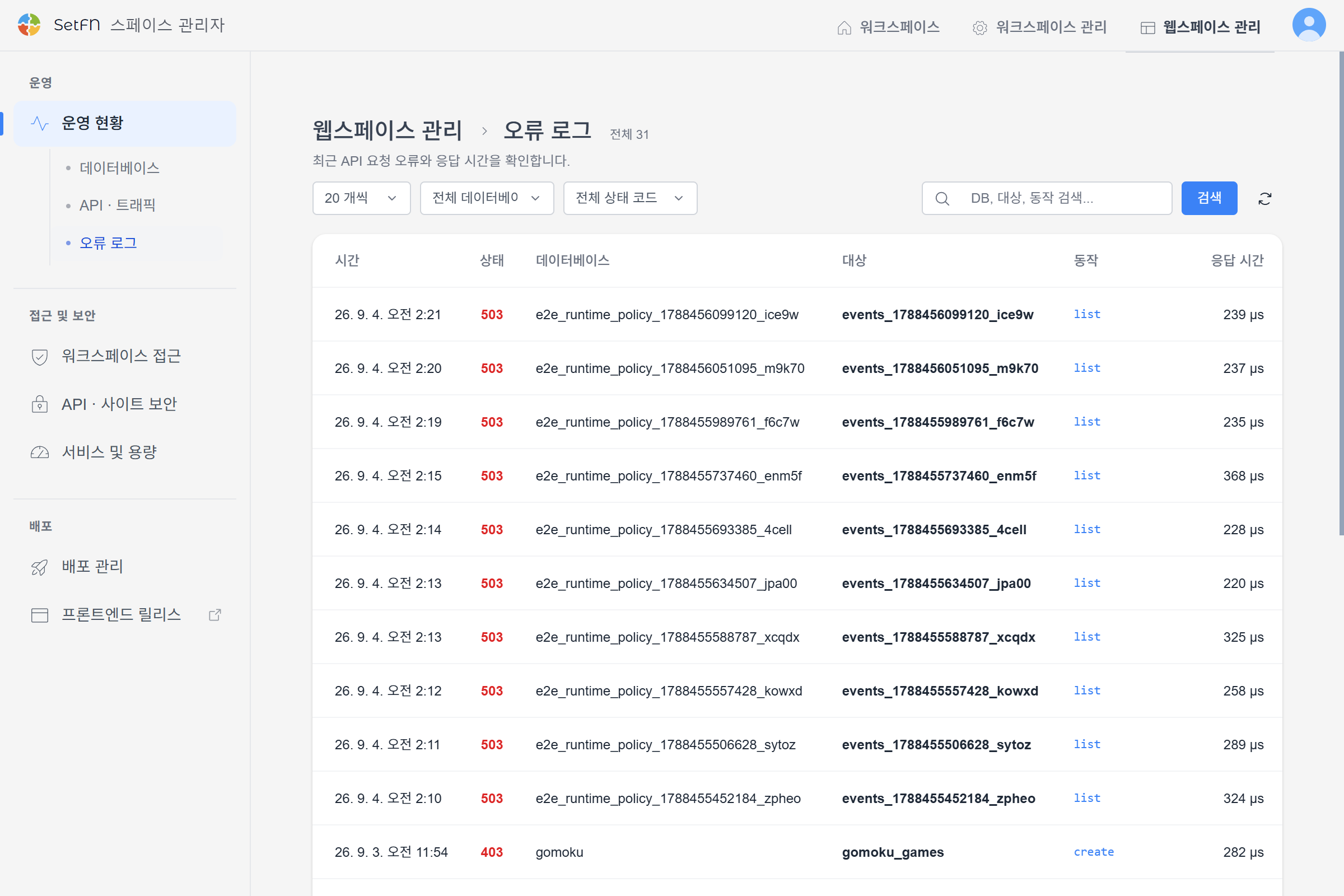Click the window icon for 프론트엔드 릴리스
This screenshot has width=1344, height=896.
click(39, 615)
